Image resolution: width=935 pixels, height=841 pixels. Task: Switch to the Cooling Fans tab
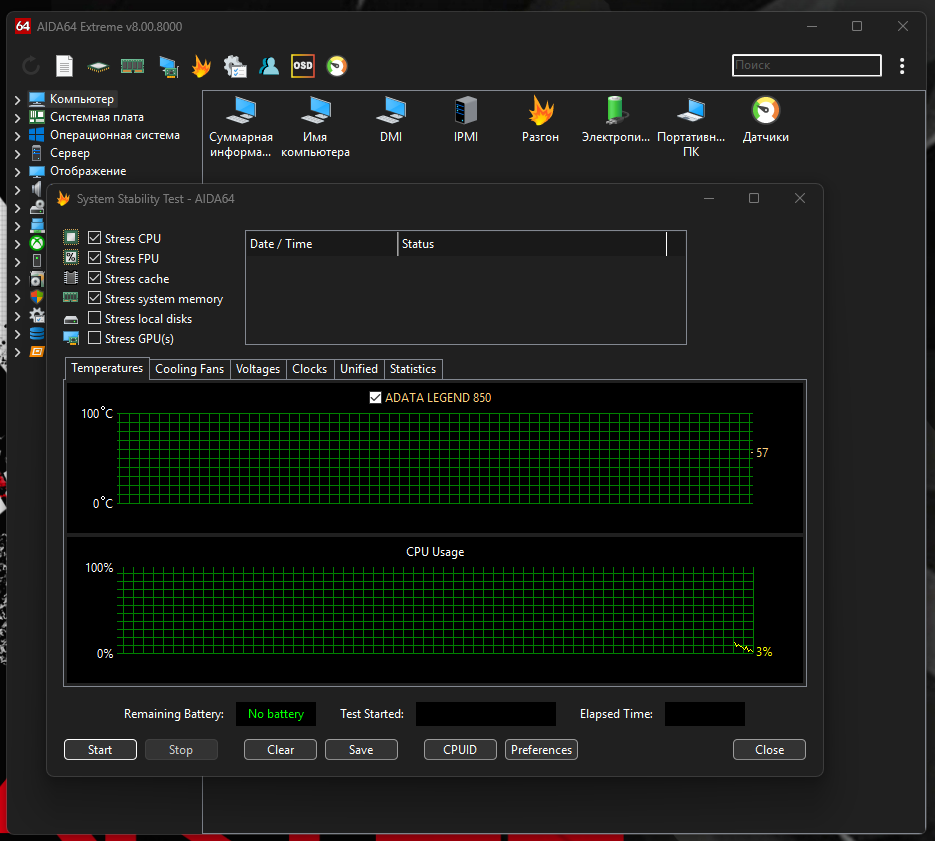click(x=189, y=369)
